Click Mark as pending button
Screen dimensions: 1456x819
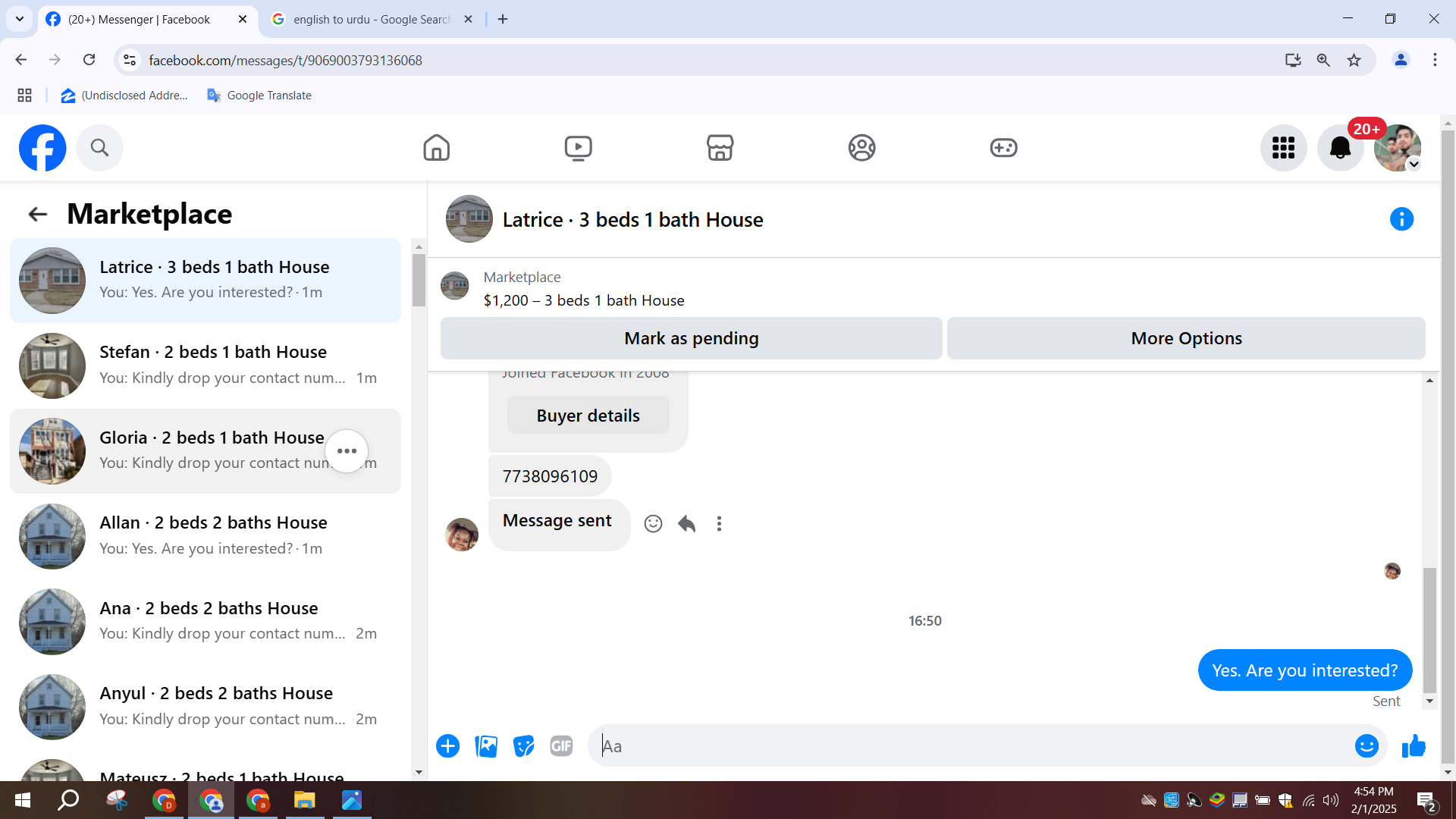[x=691, y=339]
